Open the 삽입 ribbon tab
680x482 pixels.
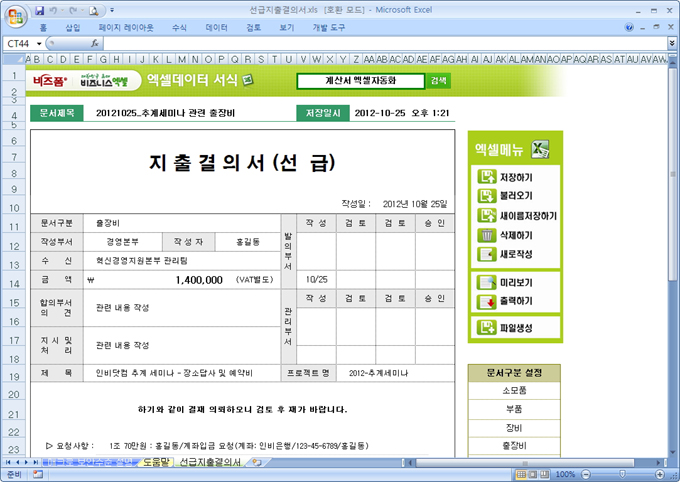[73, 28]
